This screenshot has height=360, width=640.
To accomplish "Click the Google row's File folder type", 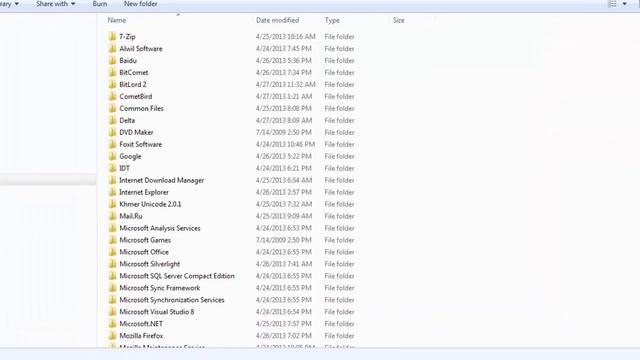I will click(x=339, y=156).
